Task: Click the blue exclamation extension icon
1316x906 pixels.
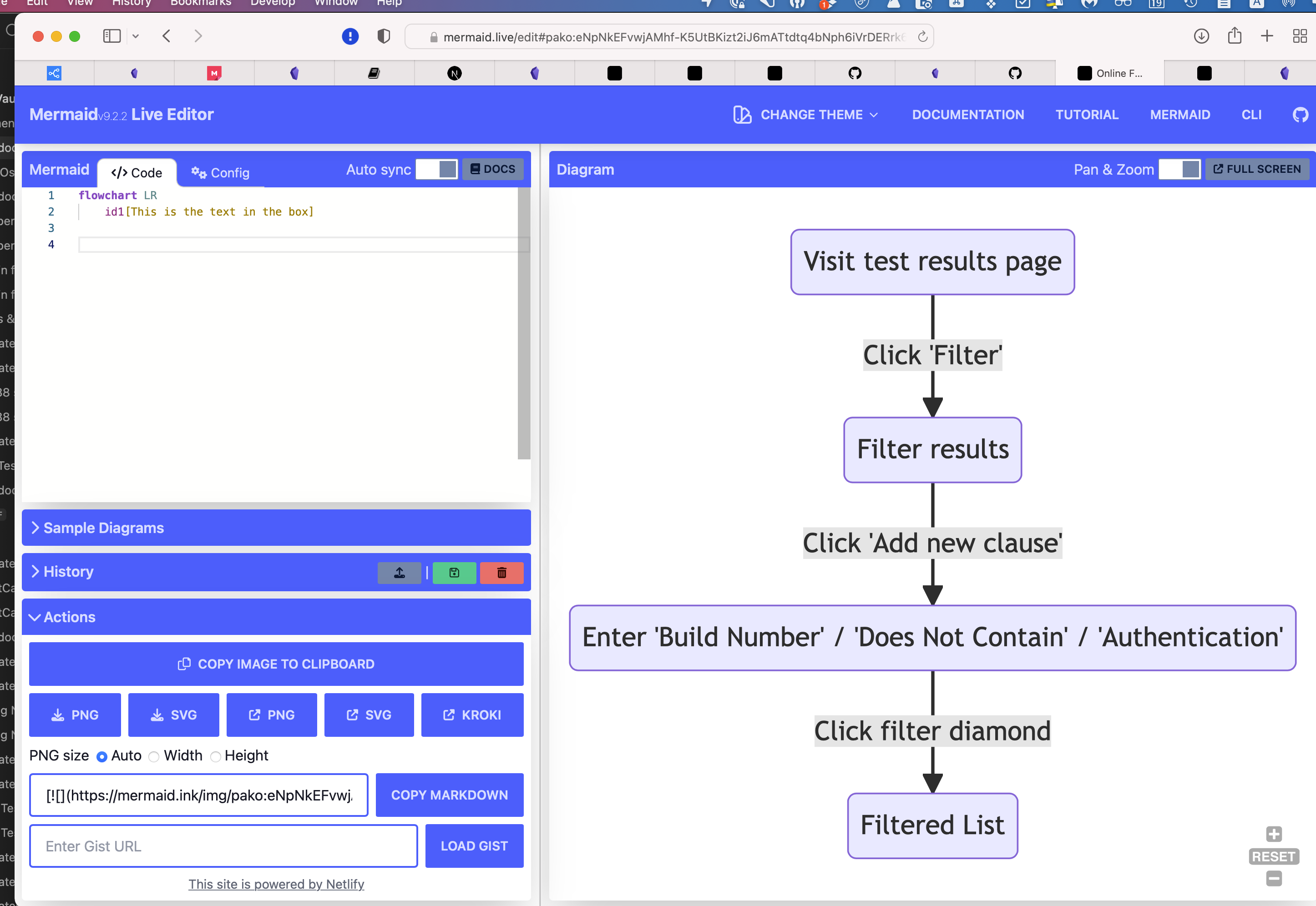Action: pos(350,36)
